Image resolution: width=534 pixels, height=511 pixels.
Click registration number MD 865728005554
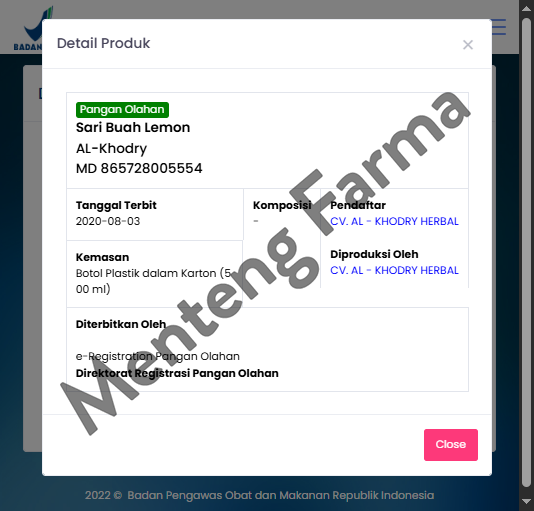pyautogui.click(x=139, y=168)
